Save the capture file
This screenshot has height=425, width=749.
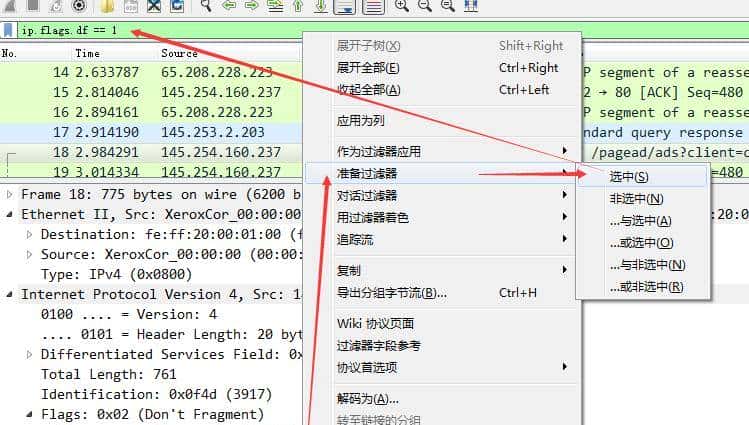point(130,5)
